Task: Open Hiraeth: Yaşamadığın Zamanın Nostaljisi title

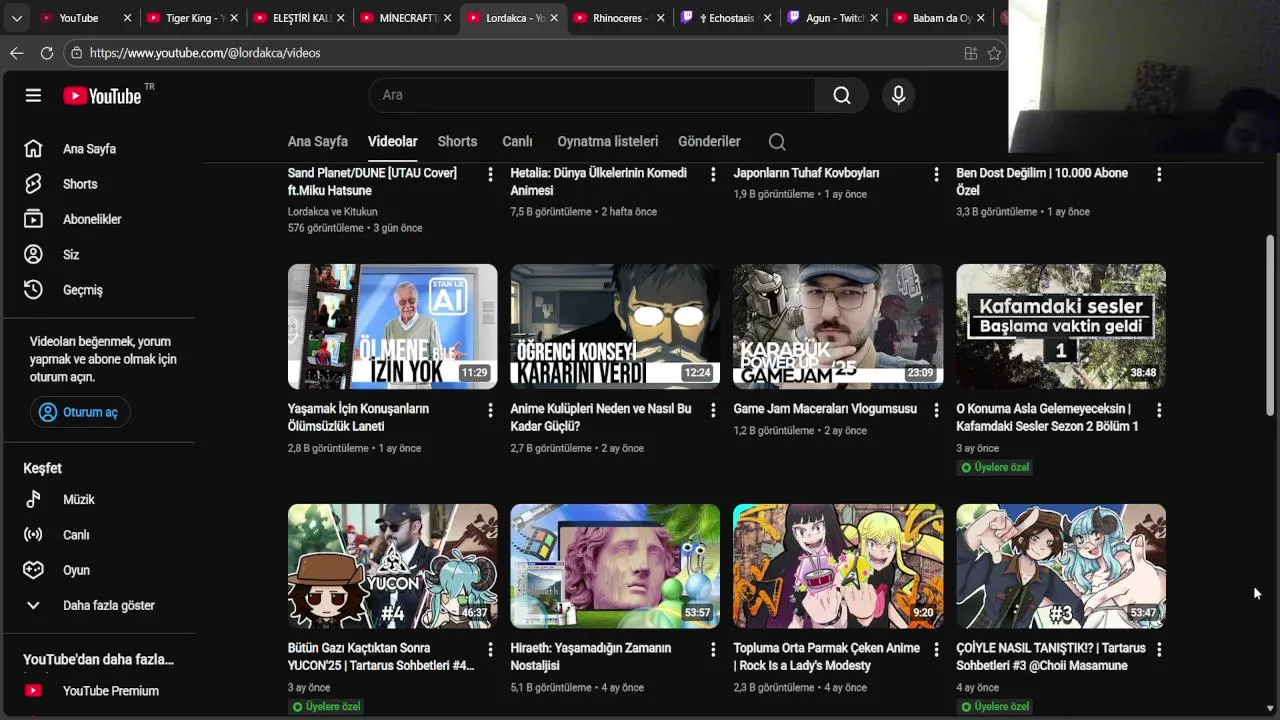Action: click(x=591, y=657)
